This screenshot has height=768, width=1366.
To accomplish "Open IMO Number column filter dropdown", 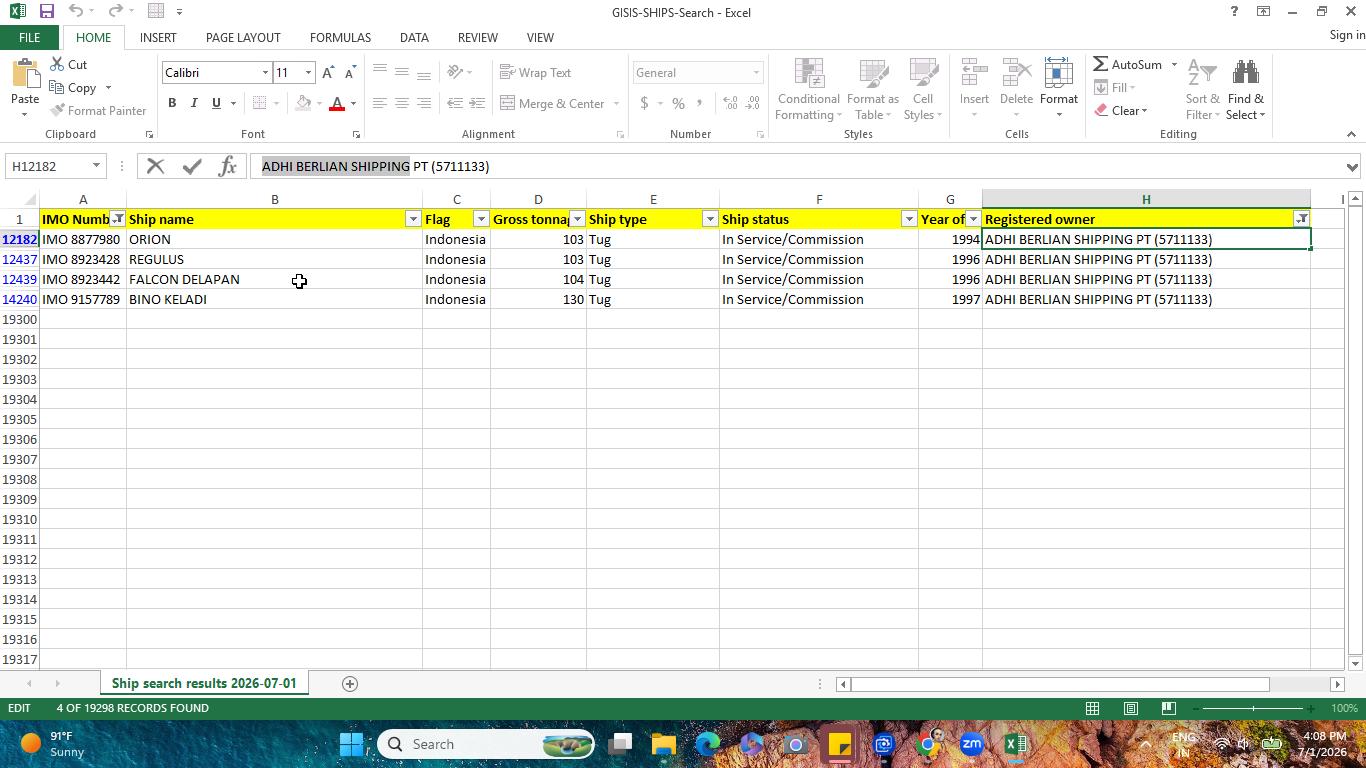I will [117, 219].
